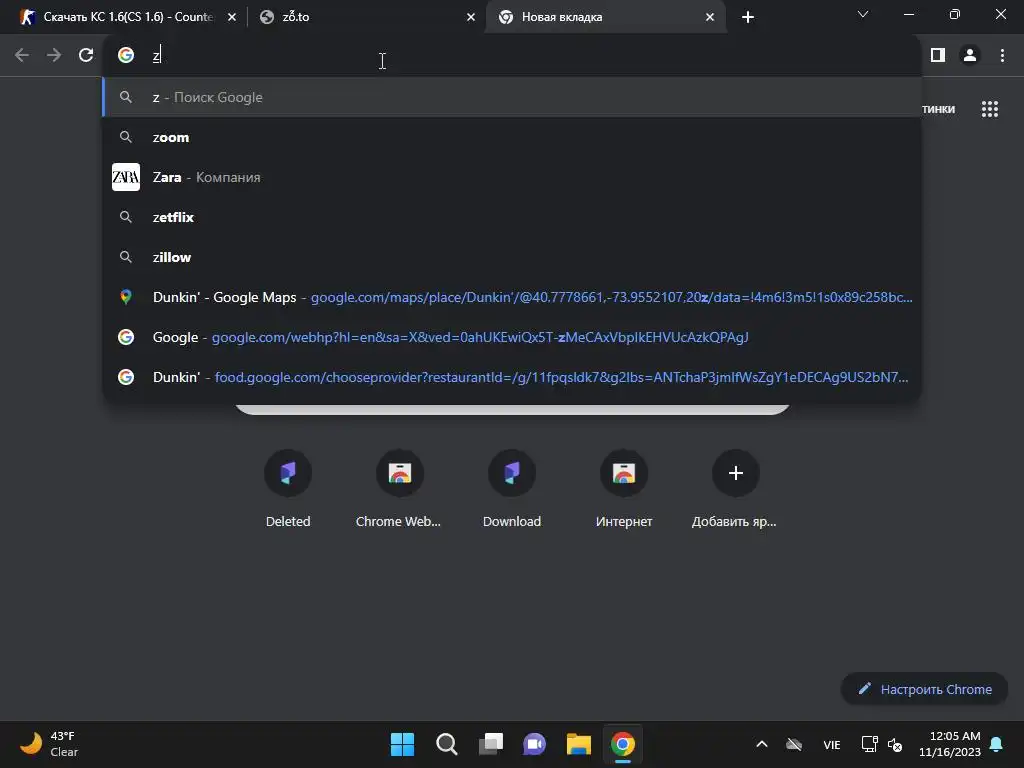Open the Download shortcut

(511, 488)
